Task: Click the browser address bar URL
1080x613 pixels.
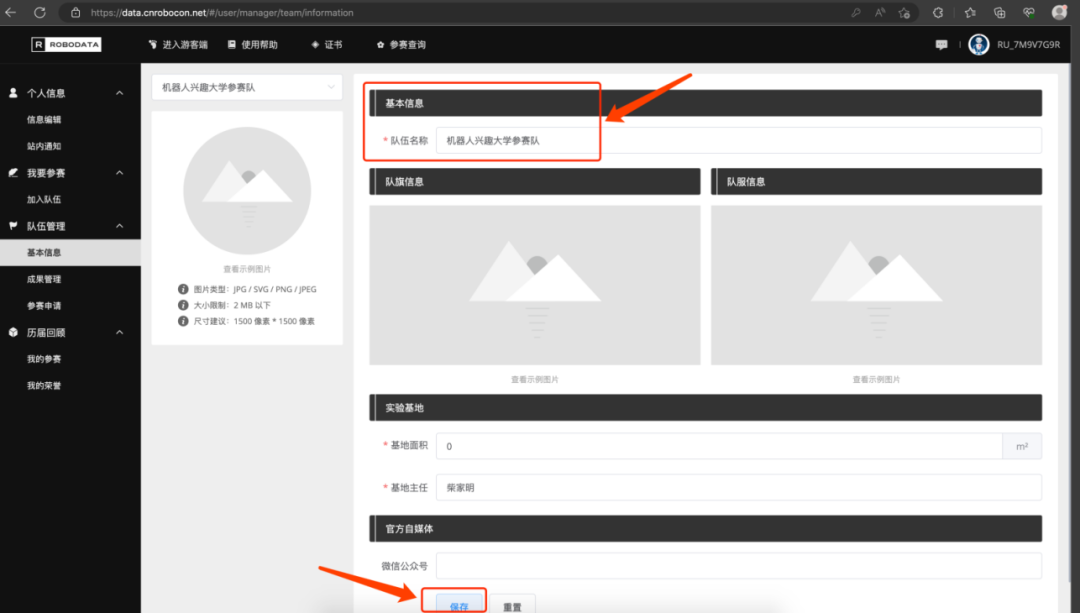Action: [222, 12]
